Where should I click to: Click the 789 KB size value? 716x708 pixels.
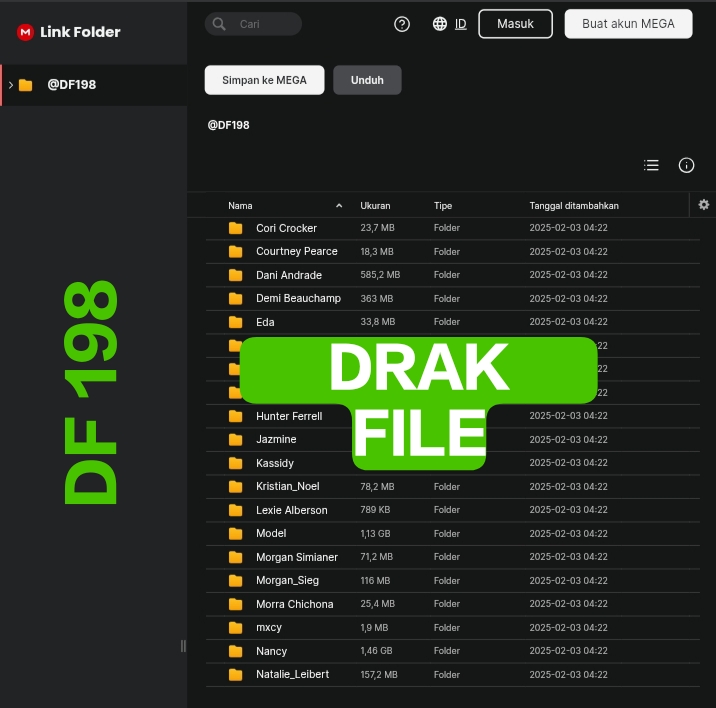coord(375,510)
